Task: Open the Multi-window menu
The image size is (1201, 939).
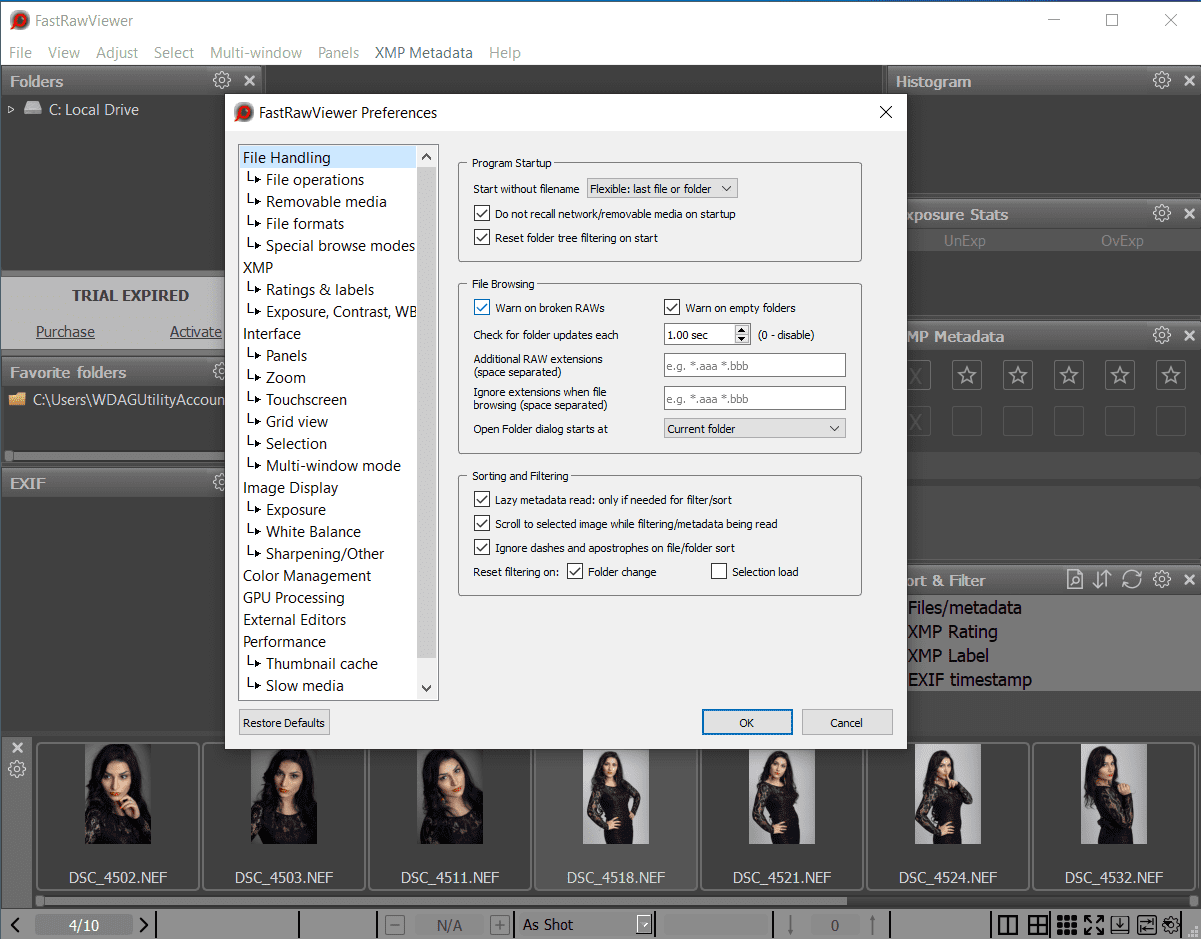Action: pyautogui.click(x=256, y=53)
